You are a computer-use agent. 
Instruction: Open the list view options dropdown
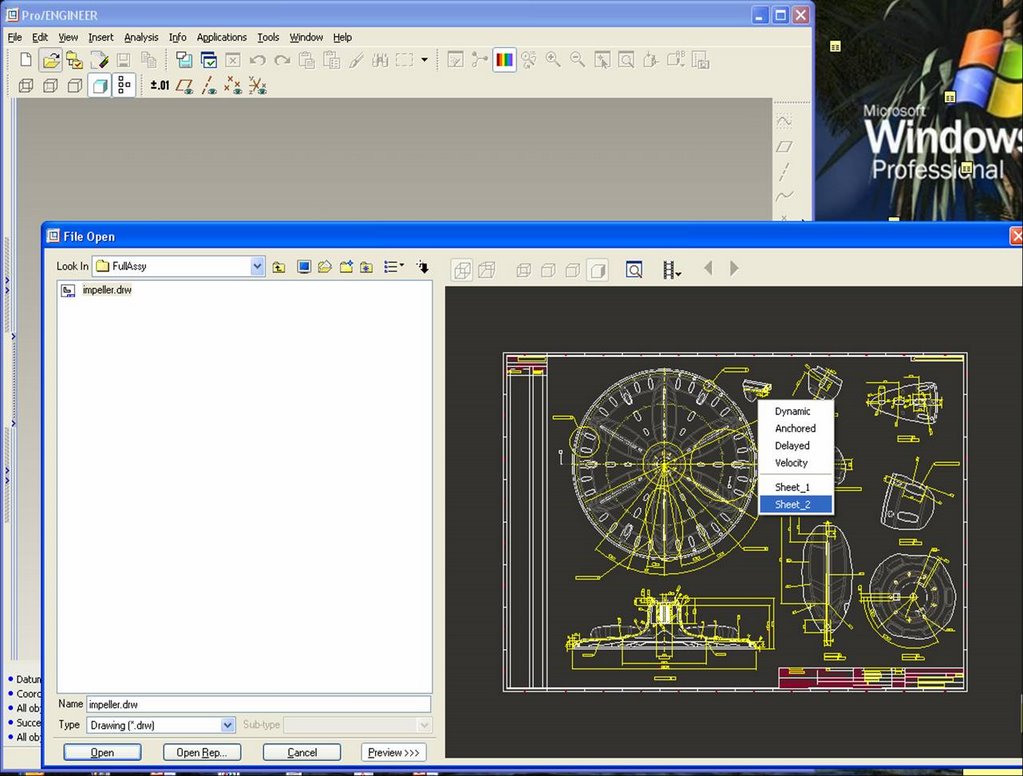click(393, 267)
